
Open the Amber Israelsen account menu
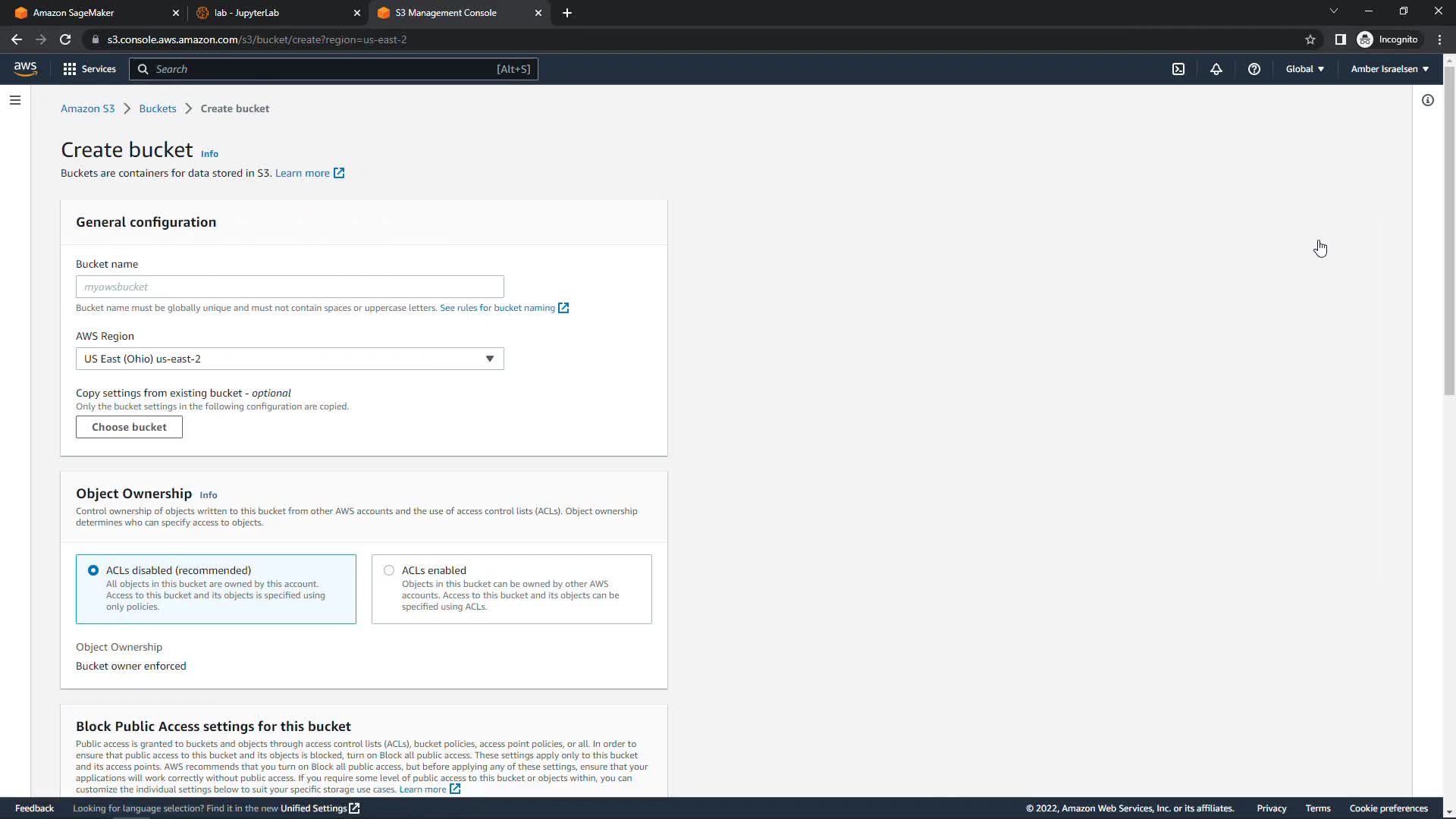pyautogui.click(x=1389, y=69)
